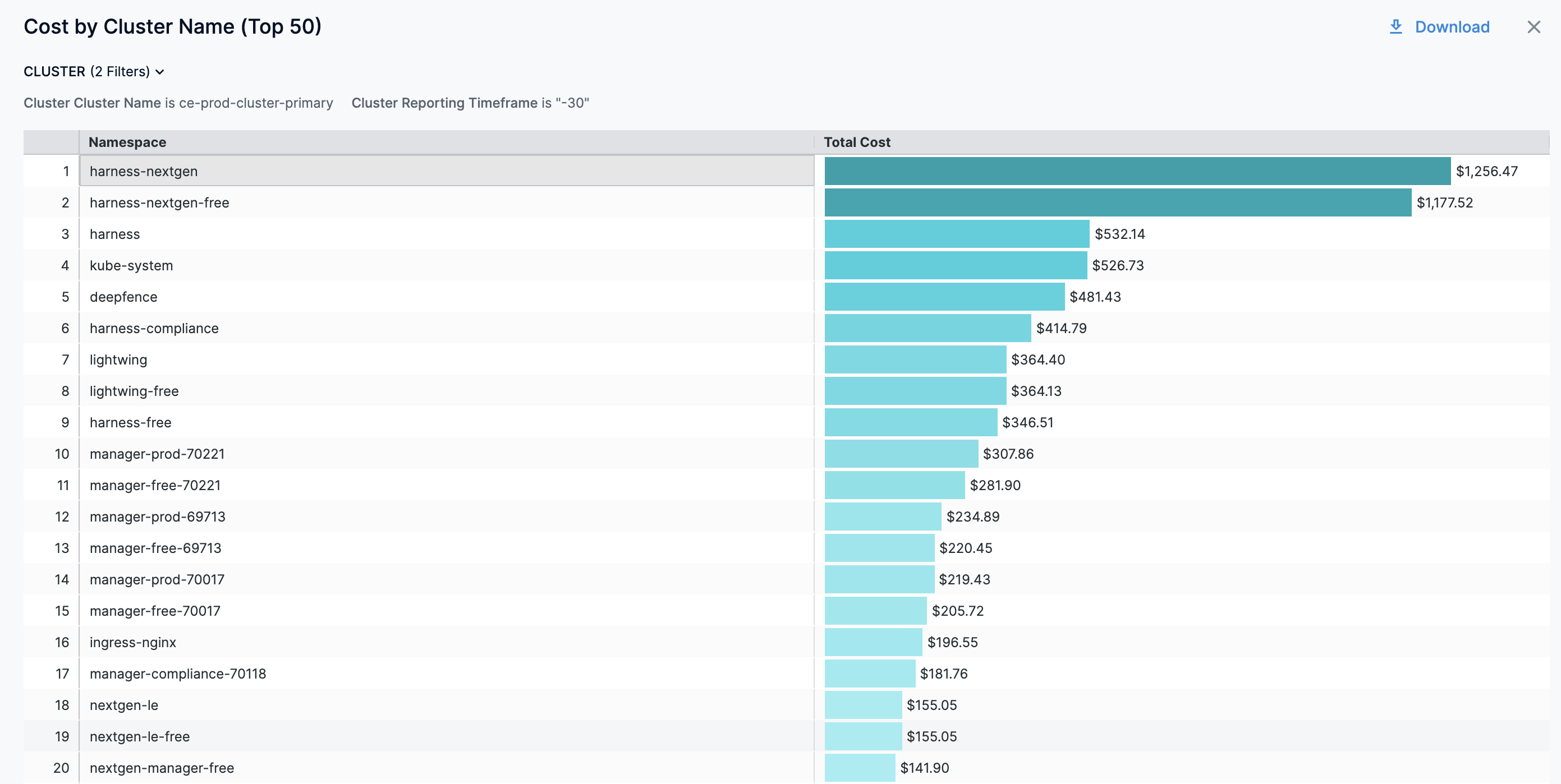Click the harness-nextgen-free cost bar
Image resolution: width=1561 pixels, height=784 pixels.
click(1117, 203)
